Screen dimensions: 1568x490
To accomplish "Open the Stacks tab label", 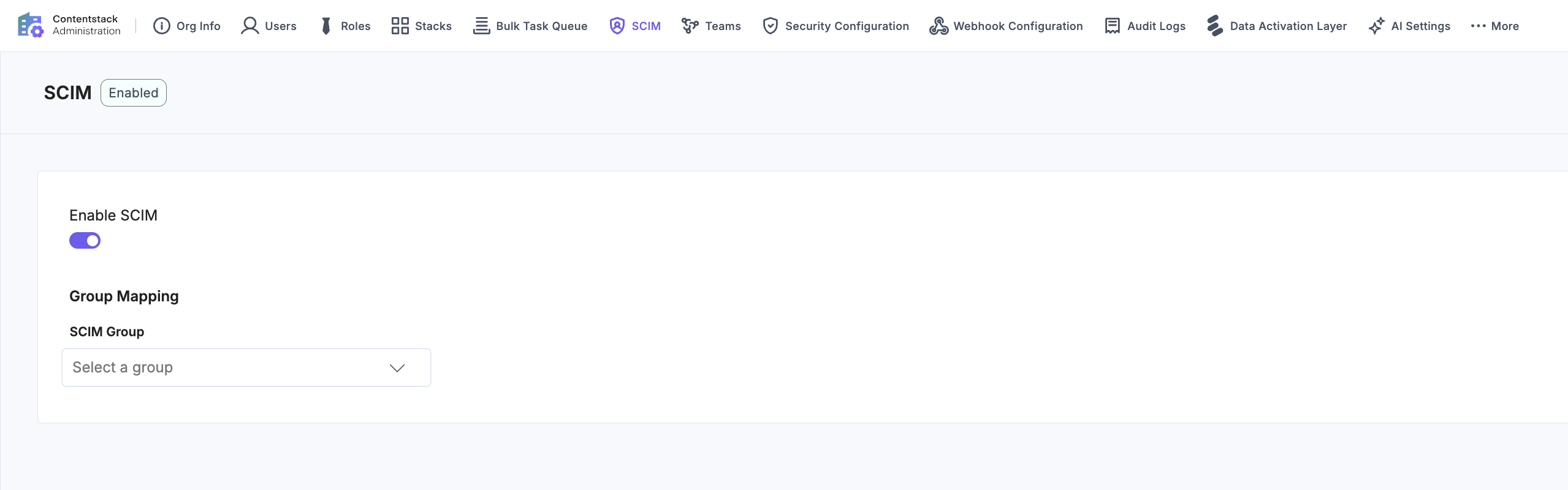I will tap(433, 26).
